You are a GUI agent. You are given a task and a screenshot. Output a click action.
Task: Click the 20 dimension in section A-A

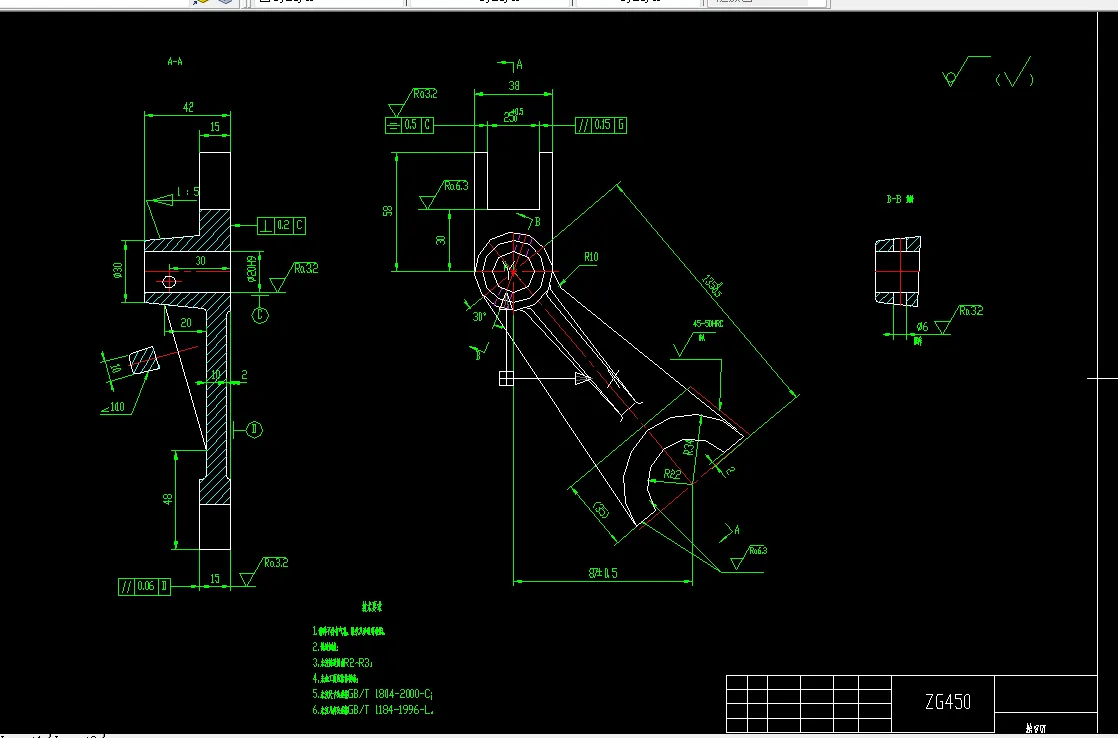(186, 323)
